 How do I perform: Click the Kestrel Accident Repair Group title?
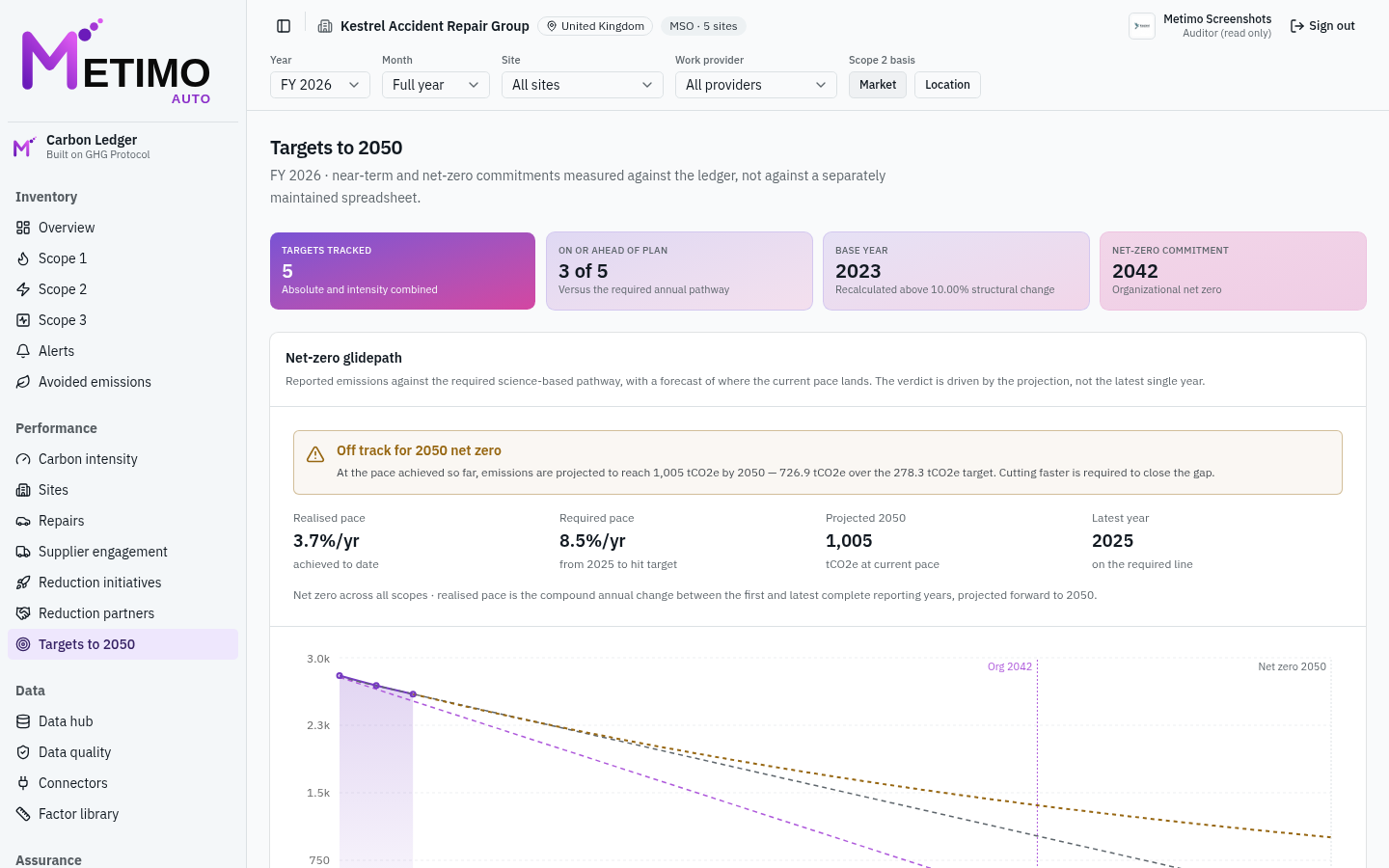435,26
